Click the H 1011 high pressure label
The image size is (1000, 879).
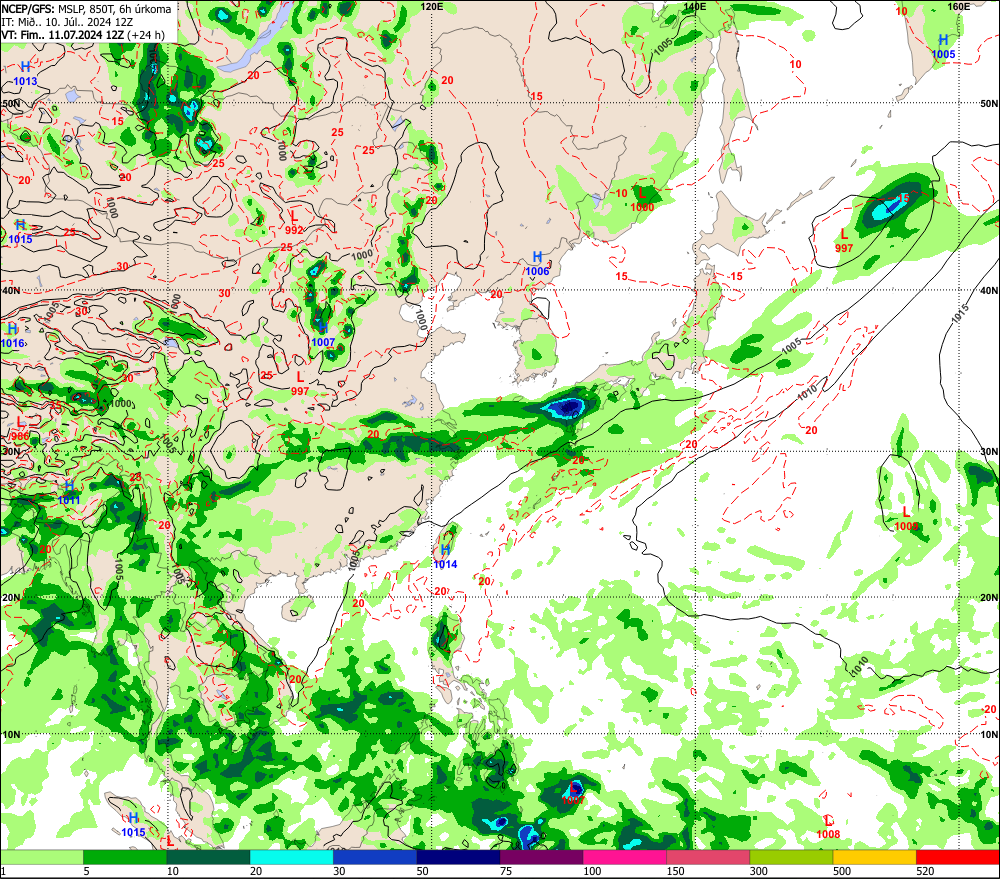pos(69,493)
